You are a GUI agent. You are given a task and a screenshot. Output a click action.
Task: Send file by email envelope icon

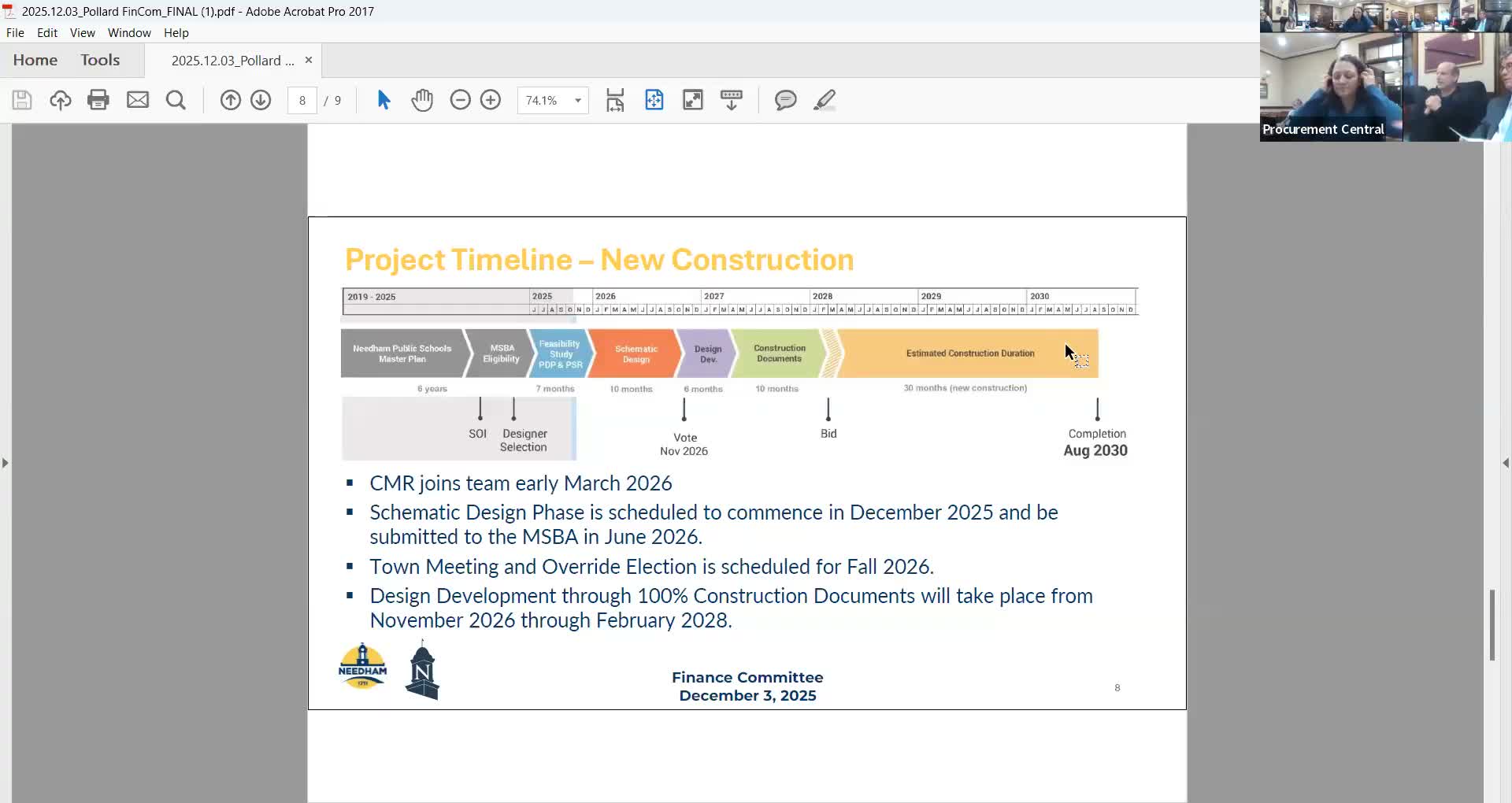138,100
